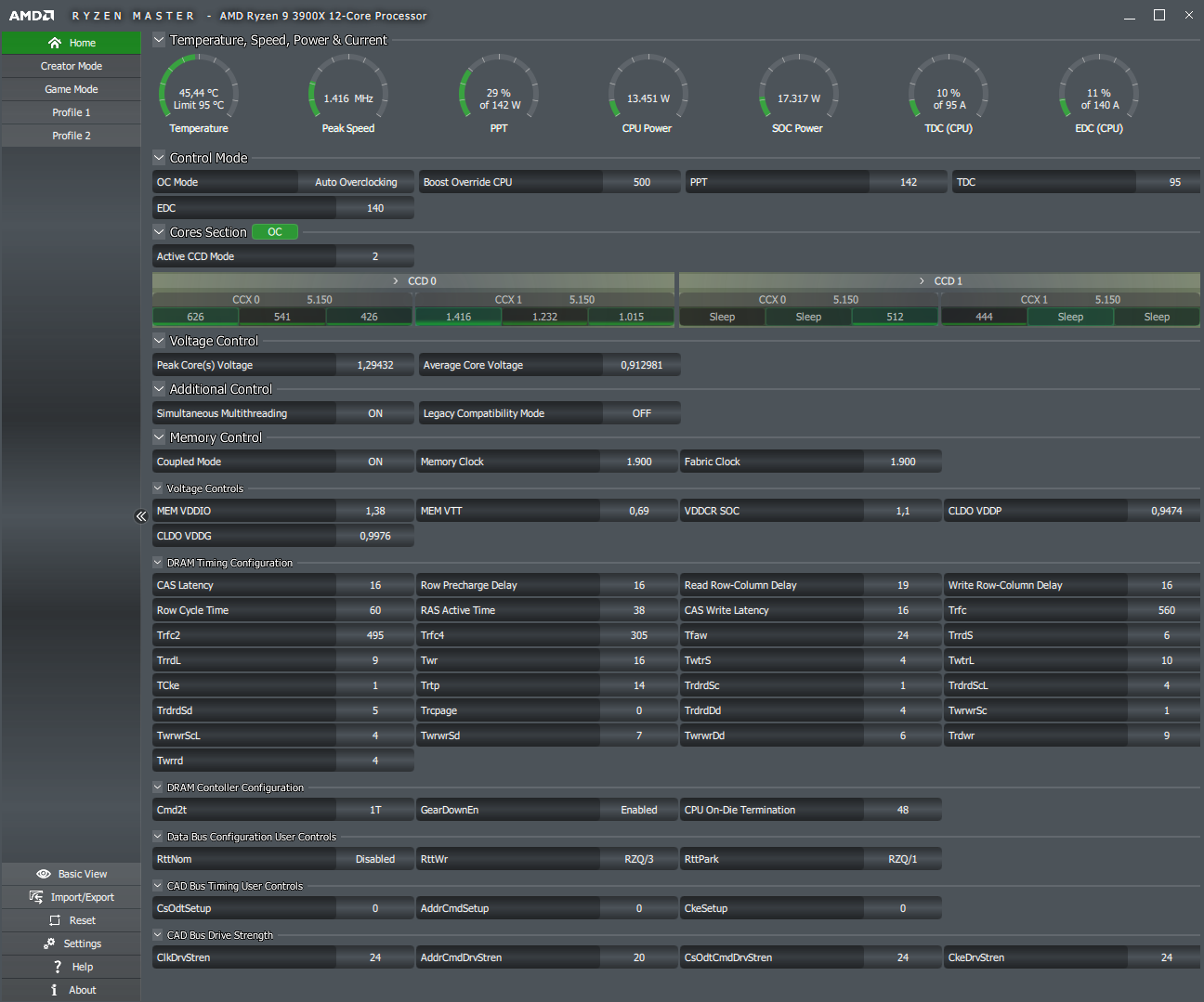The width and height of the screenshot is (1204, 1002).
Task: Click the core bar showing 512
Action: coord(895,317)
